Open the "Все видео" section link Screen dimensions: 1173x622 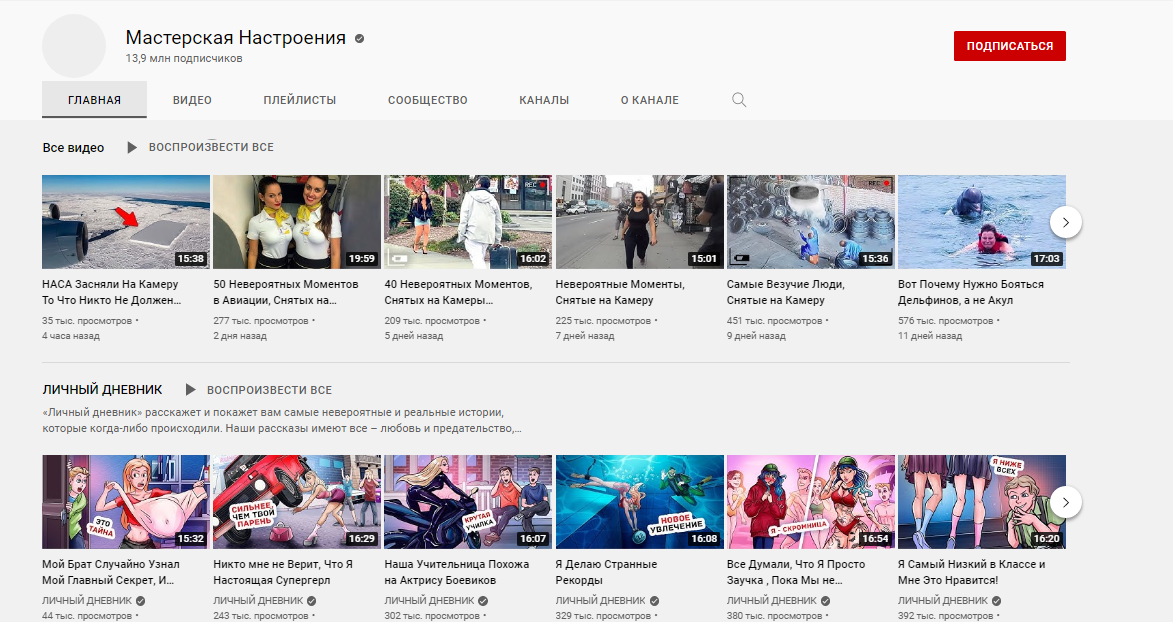pyautogui.click(x=73, y=148)
